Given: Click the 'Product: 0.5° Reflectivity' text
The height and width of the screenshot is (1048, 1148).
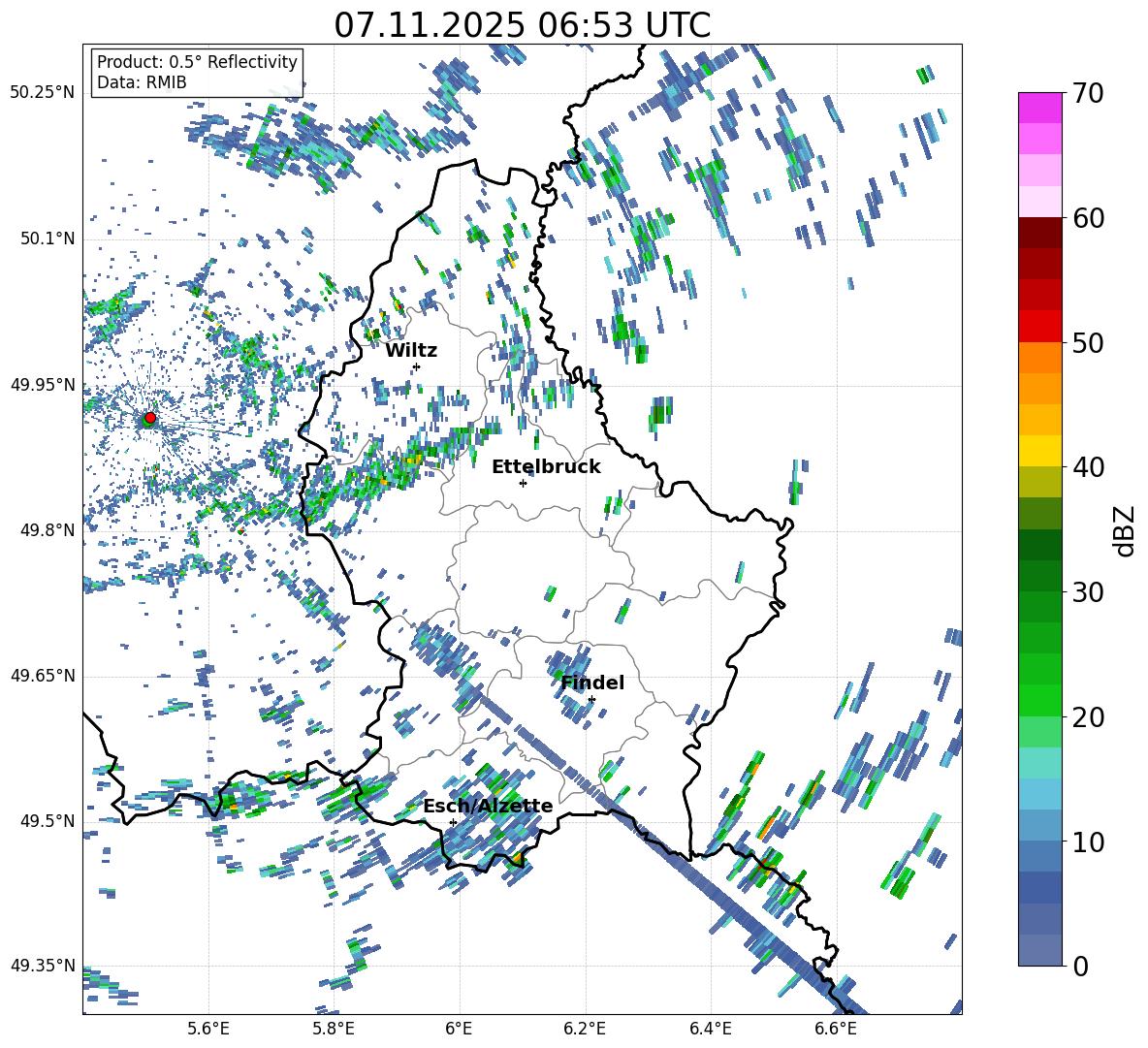Looking at the screenshot, I should coord(197,61).
